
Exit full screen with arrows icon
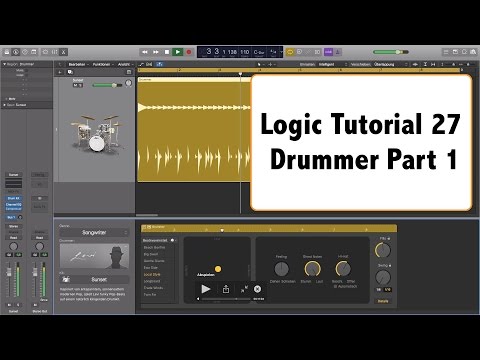tap(244, 289)
